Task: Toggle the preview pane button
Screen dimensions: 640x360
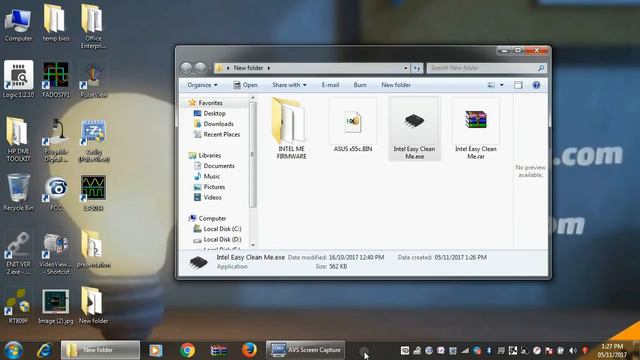Action: pos(518,85)
